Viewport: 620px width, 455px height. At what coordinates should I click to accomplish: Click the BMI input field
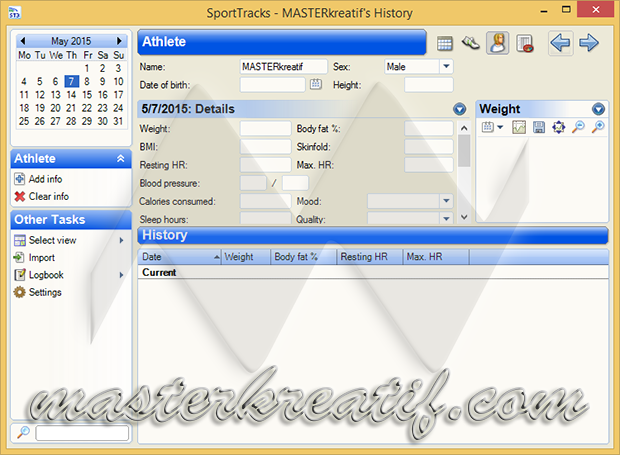coord(266,147)
